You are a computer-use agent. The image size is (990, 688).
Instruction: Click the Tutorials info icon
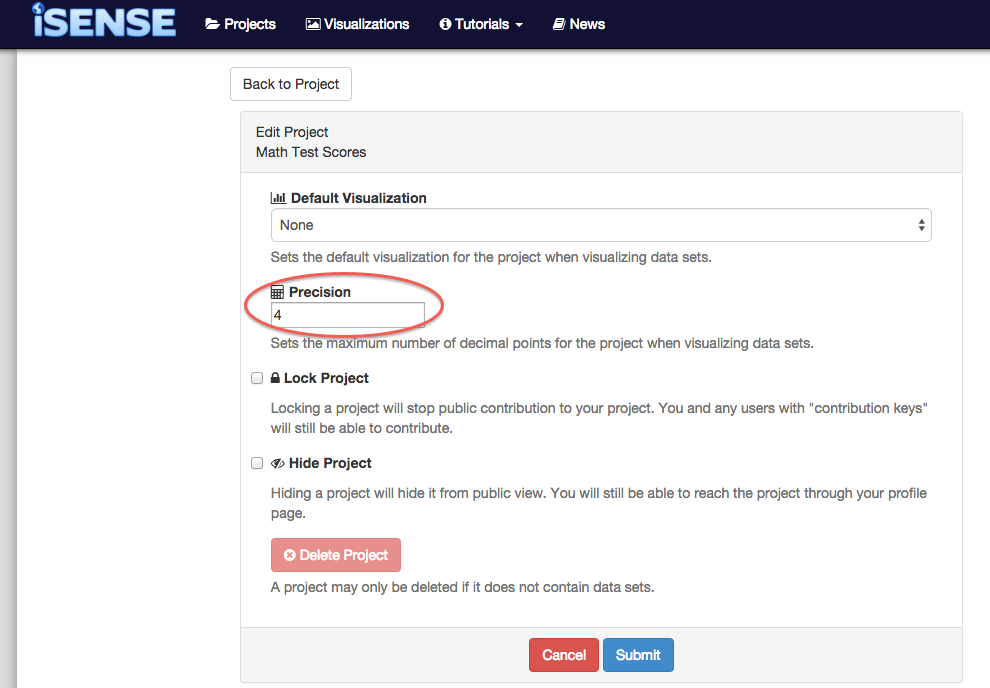445,24
